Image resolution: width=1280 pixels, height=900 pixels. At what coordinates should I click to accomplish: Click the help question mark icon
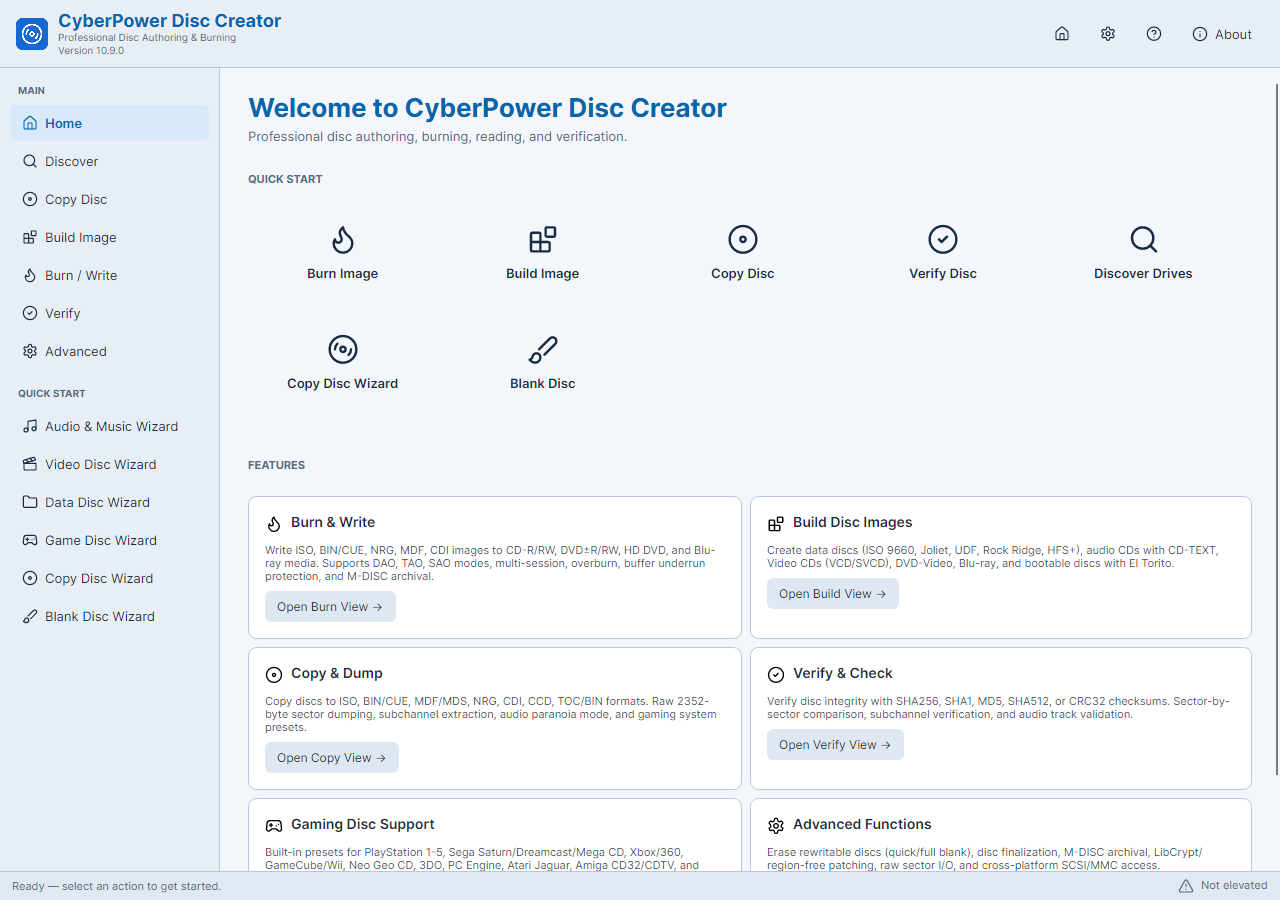1154,34
